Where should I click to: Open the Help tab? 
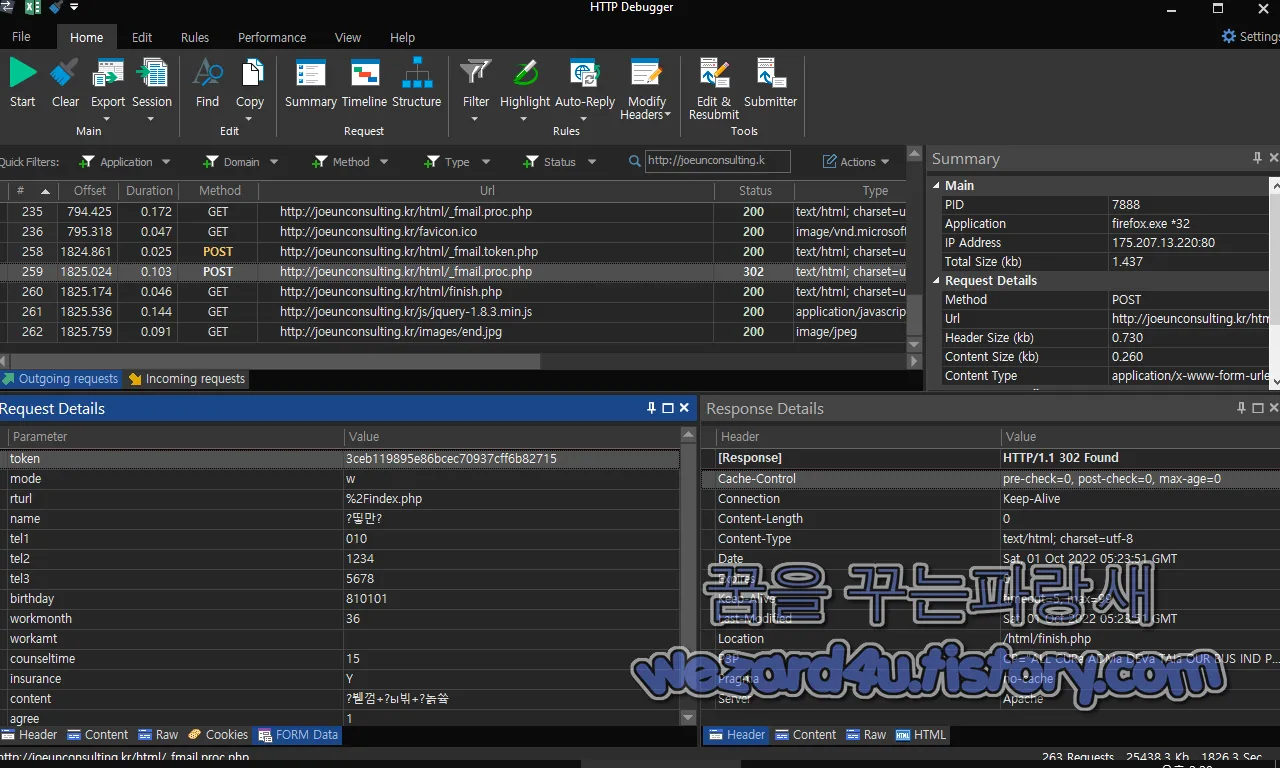[x=402, y=38]
